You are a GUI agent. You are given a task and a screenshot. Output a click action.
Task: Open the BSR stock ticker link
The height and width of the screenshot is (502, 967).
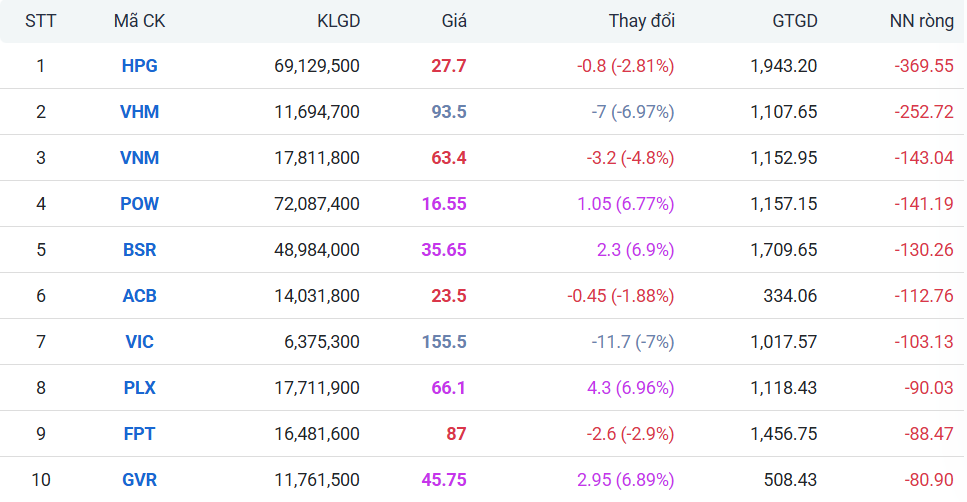[x=139, y=250]
